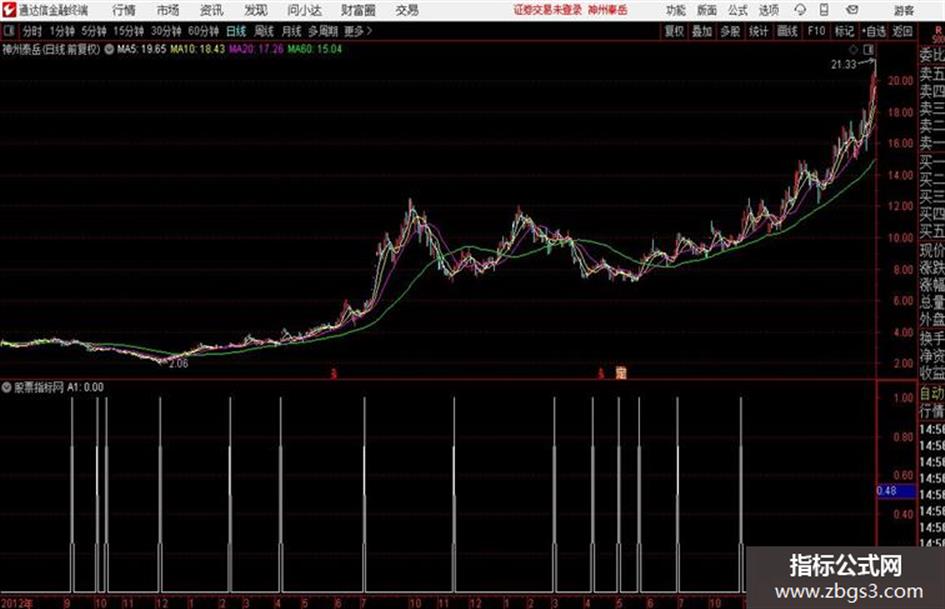Click the A1: 0.00 indicator value
This screenshot has width=945, height=609.
coord(86,387)
